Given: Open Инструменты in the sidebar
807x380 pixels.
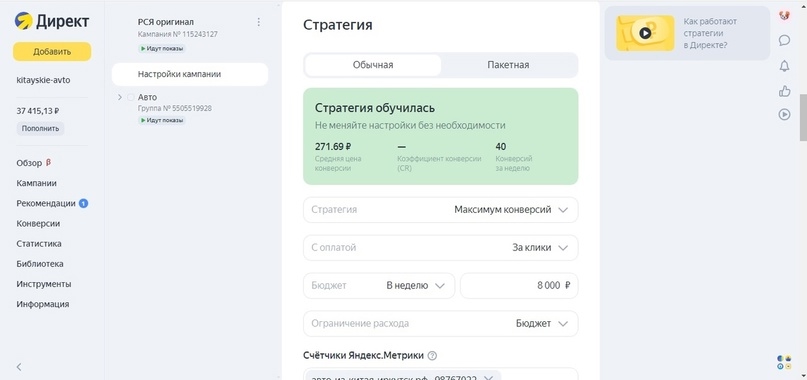Looking at the screenshot, I should tap(44, 284).
